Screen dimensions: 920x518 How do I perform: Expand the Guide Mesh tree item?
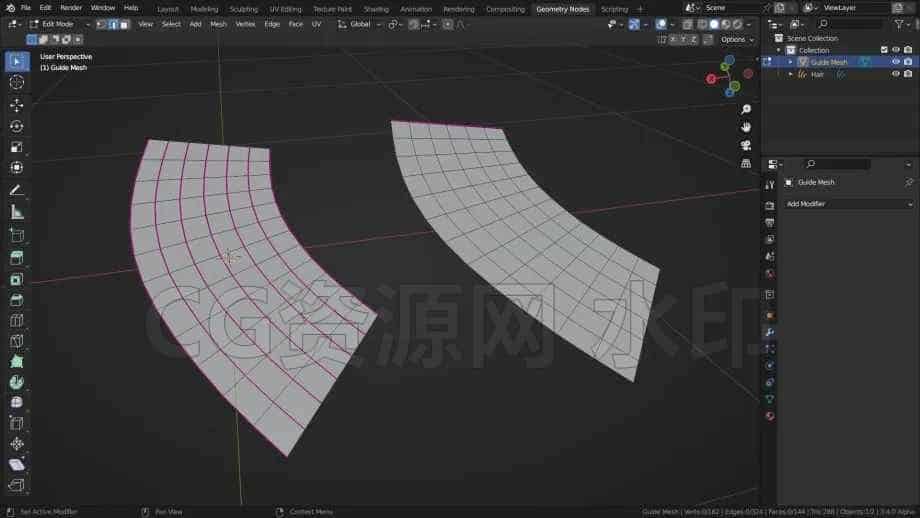[x=790, y=62]
